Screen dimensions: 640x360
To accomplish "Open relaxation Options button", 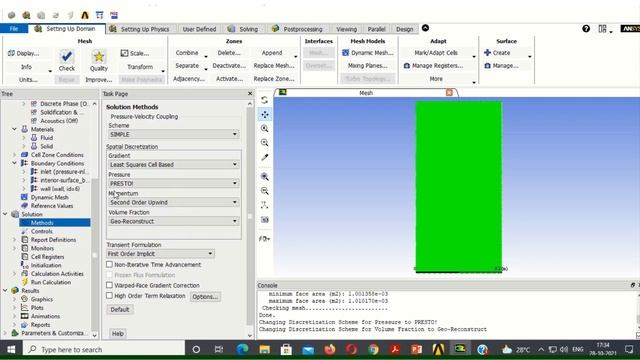I will tap(205, 296).
